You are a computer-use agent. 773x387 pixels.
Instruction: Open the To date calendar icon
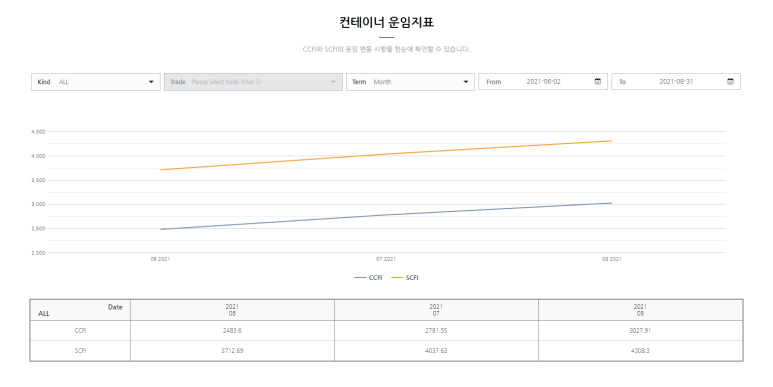(731, 82)
